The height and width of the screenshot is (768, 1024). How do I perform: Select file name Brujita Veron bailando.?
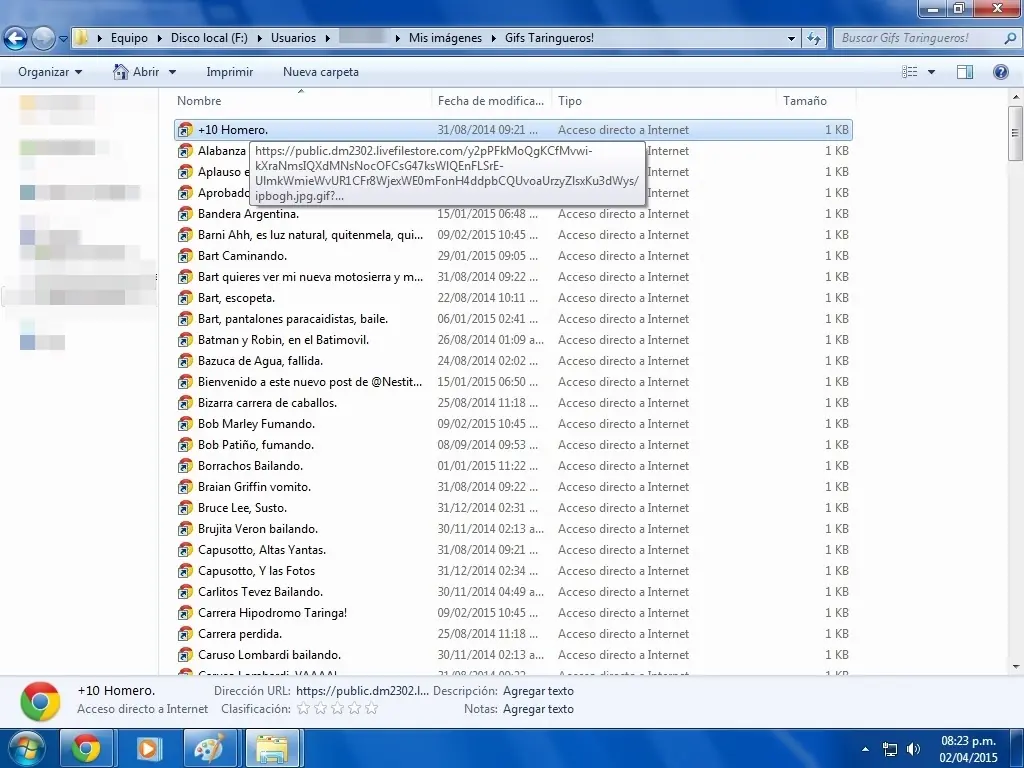tap(258, 529)
